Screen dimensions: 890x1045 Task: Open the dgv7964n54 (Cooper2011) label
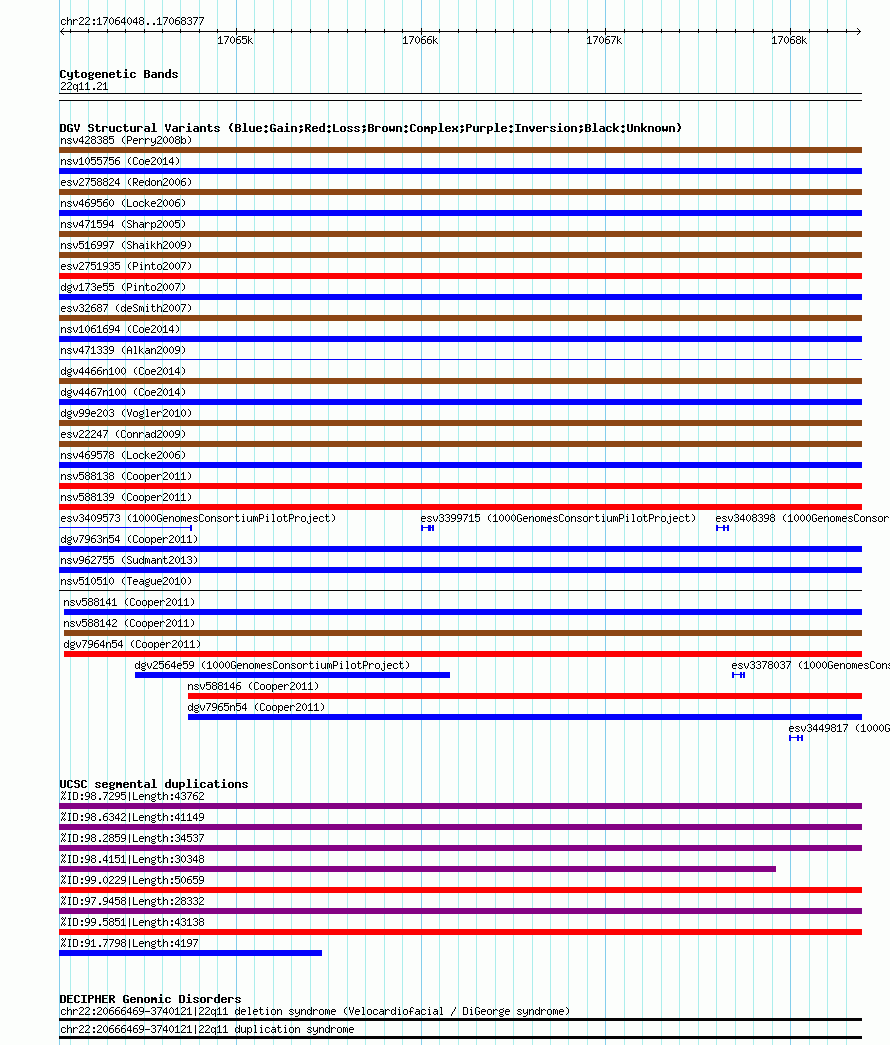pyautogui.click(x=132, y=644)
